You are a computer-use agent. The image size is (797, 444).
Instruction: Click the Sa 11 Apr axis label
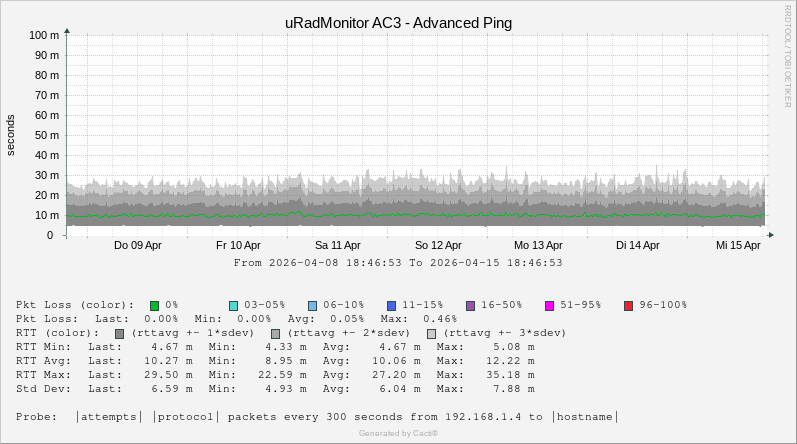pos(338,245)
